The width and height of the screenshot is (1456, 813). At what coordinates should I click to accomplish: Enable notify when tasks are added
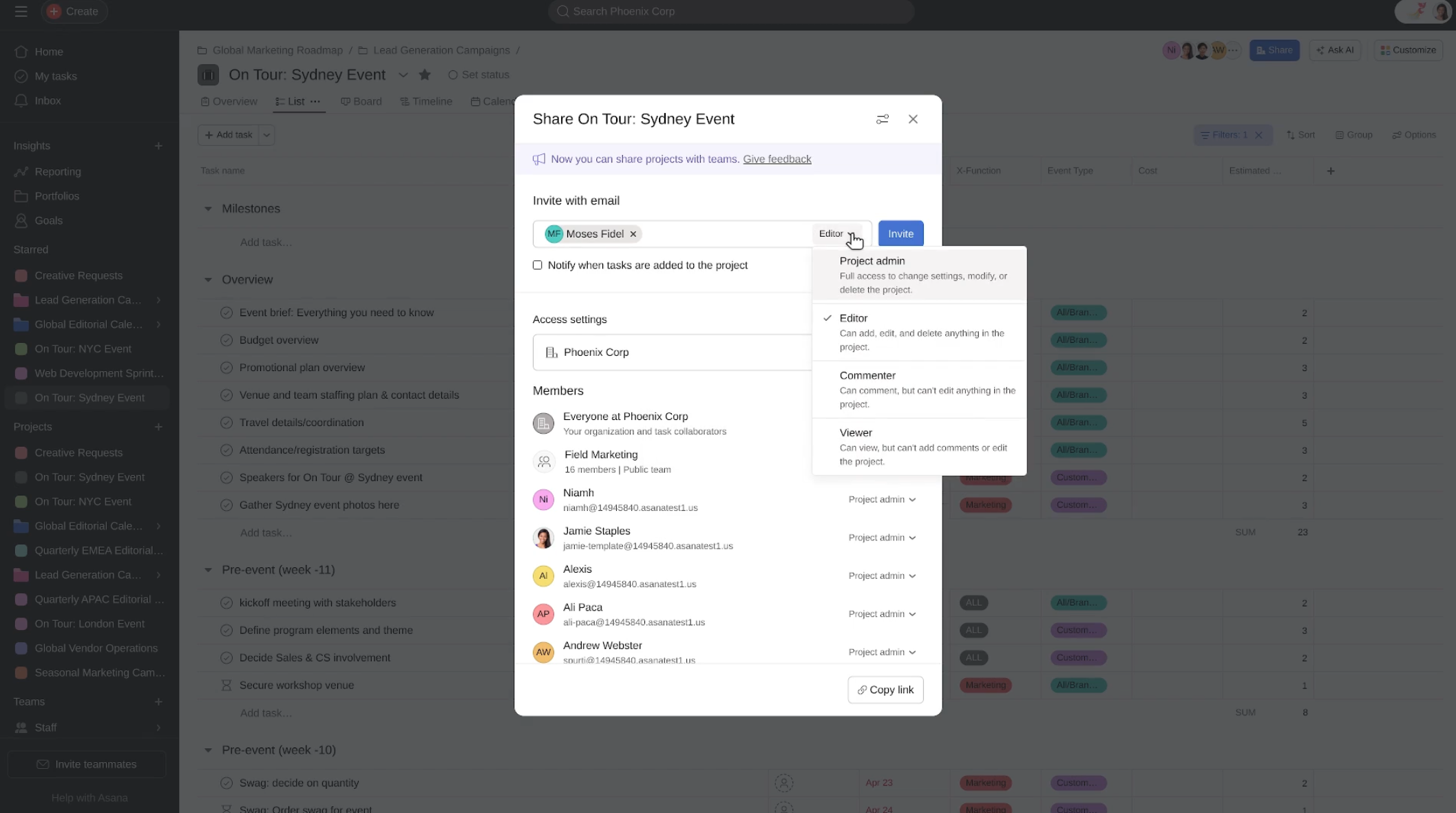click(x=538, y=265)
